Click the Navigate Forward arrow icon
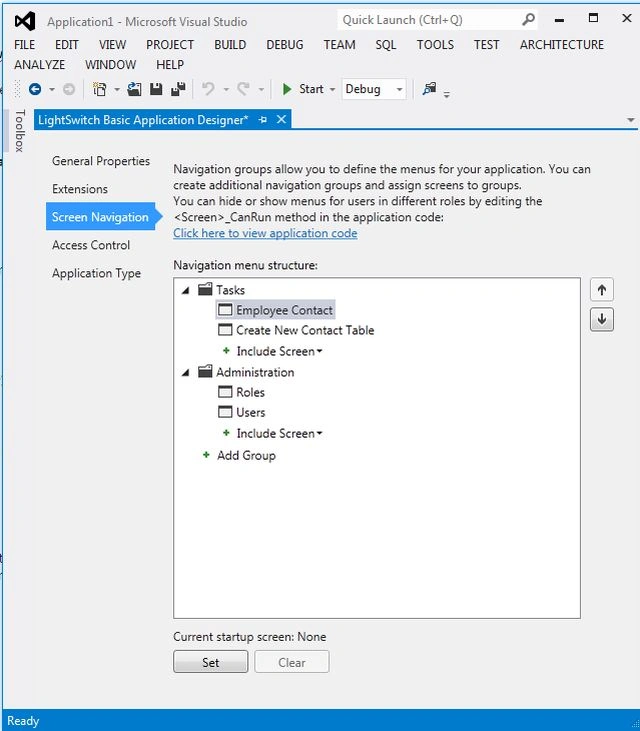The height and width of the screenshot is (731, 640). pos(69,89)
